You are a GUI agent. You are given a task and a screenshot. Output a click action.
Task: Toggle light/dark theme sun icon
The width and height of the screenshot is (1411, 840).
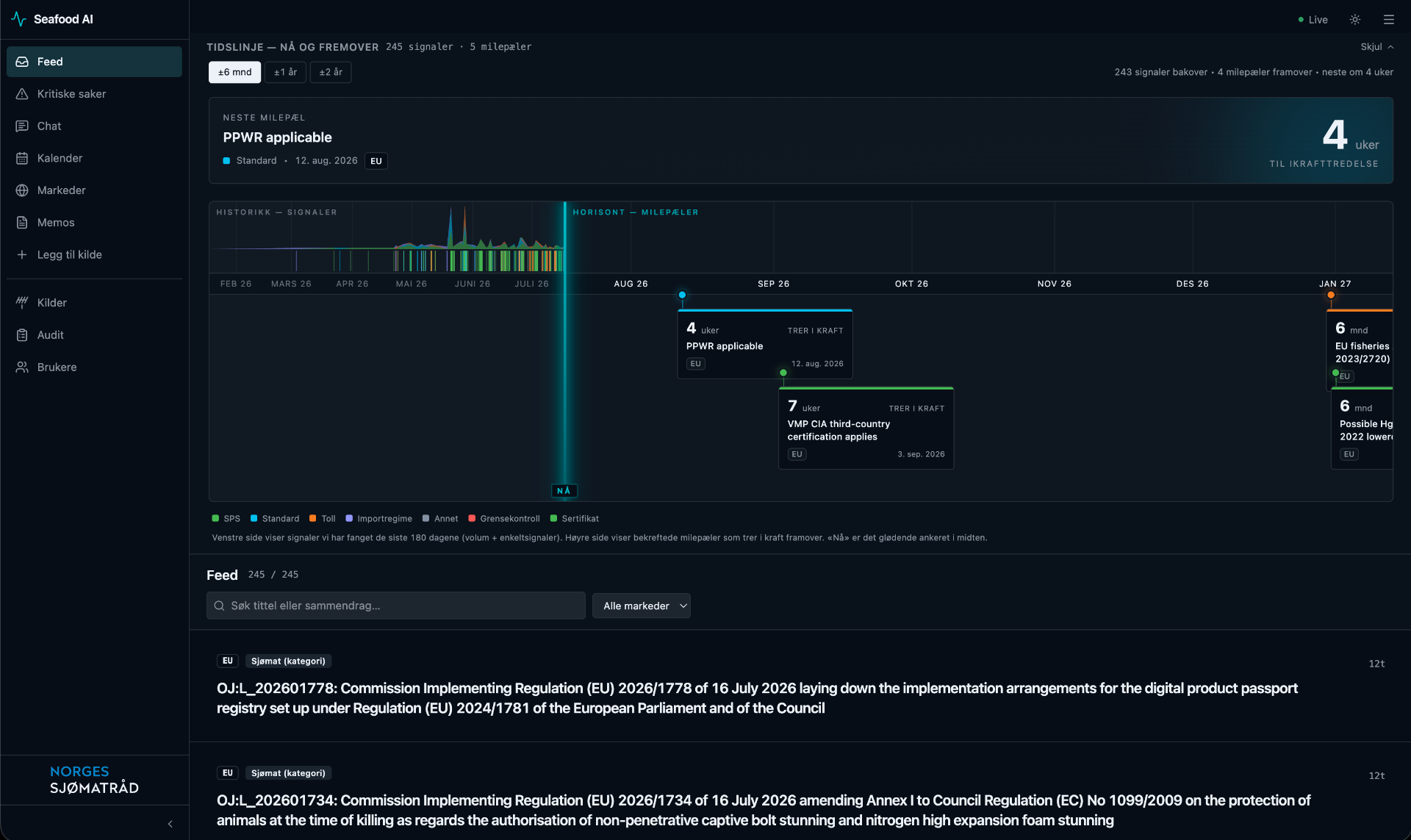coord(1355,20)
